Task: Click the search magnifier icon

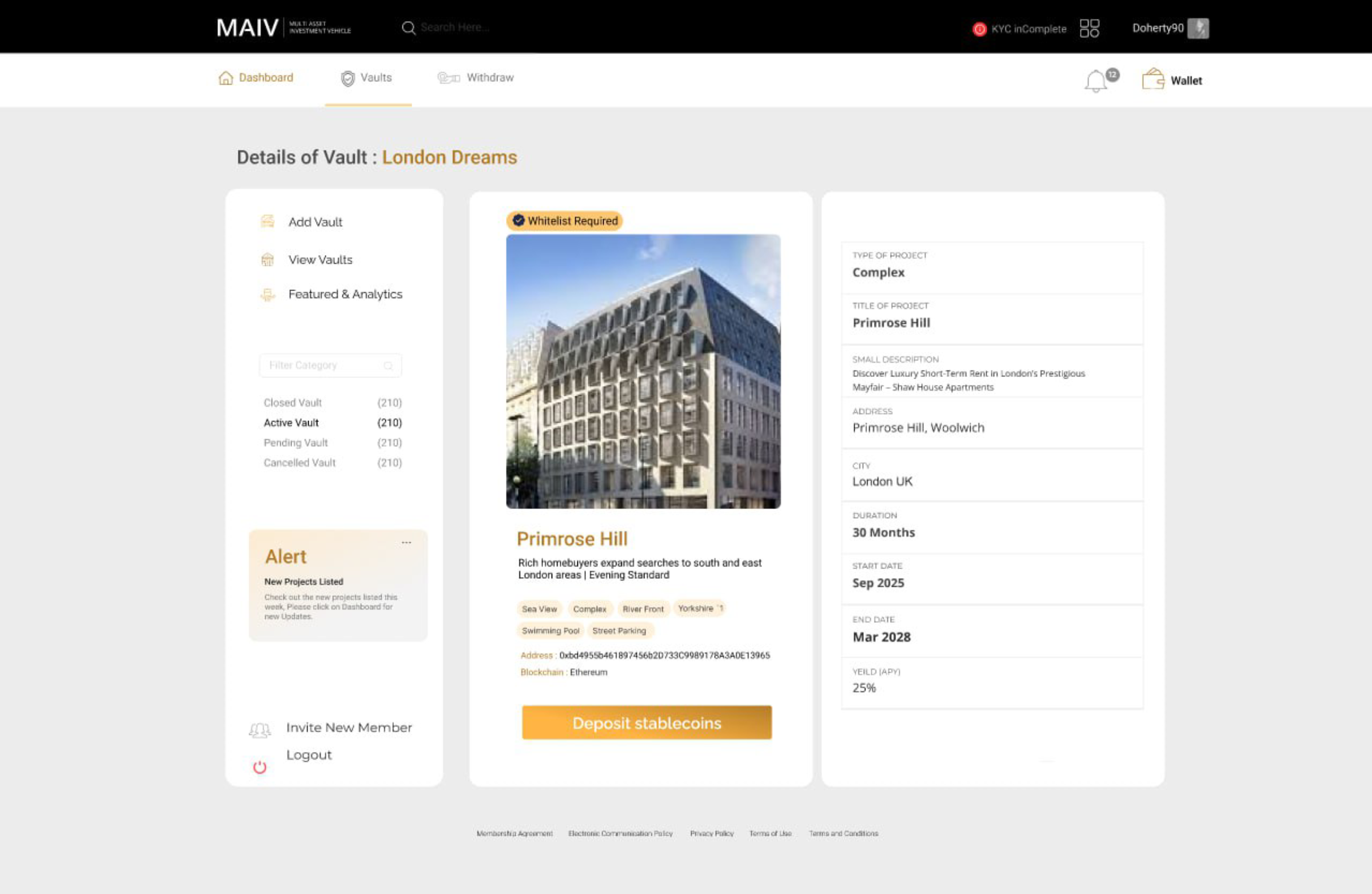Action: point(408,27)
